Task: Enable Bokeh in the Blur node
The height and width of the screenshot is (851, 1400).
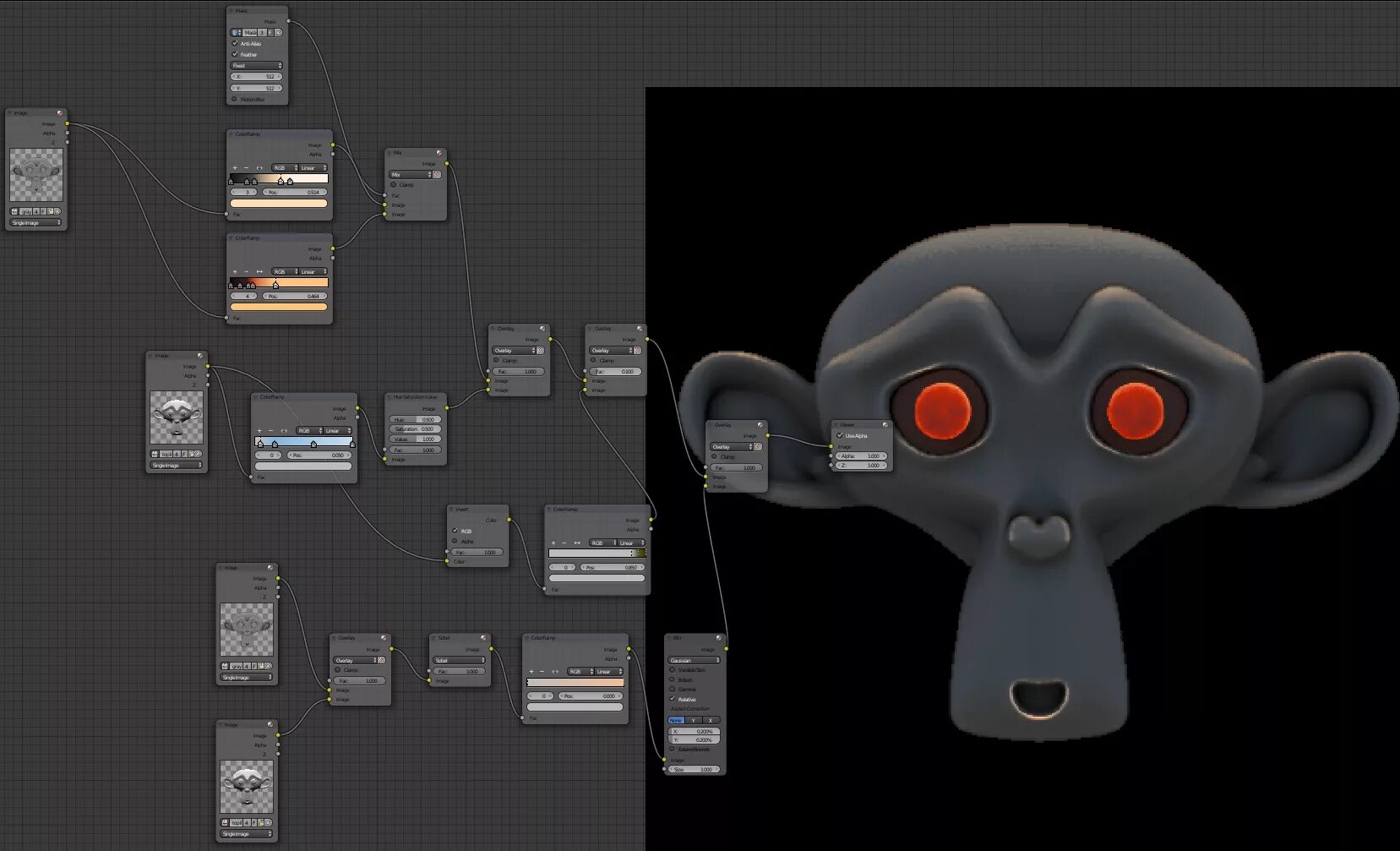Action: coord(673,680)
